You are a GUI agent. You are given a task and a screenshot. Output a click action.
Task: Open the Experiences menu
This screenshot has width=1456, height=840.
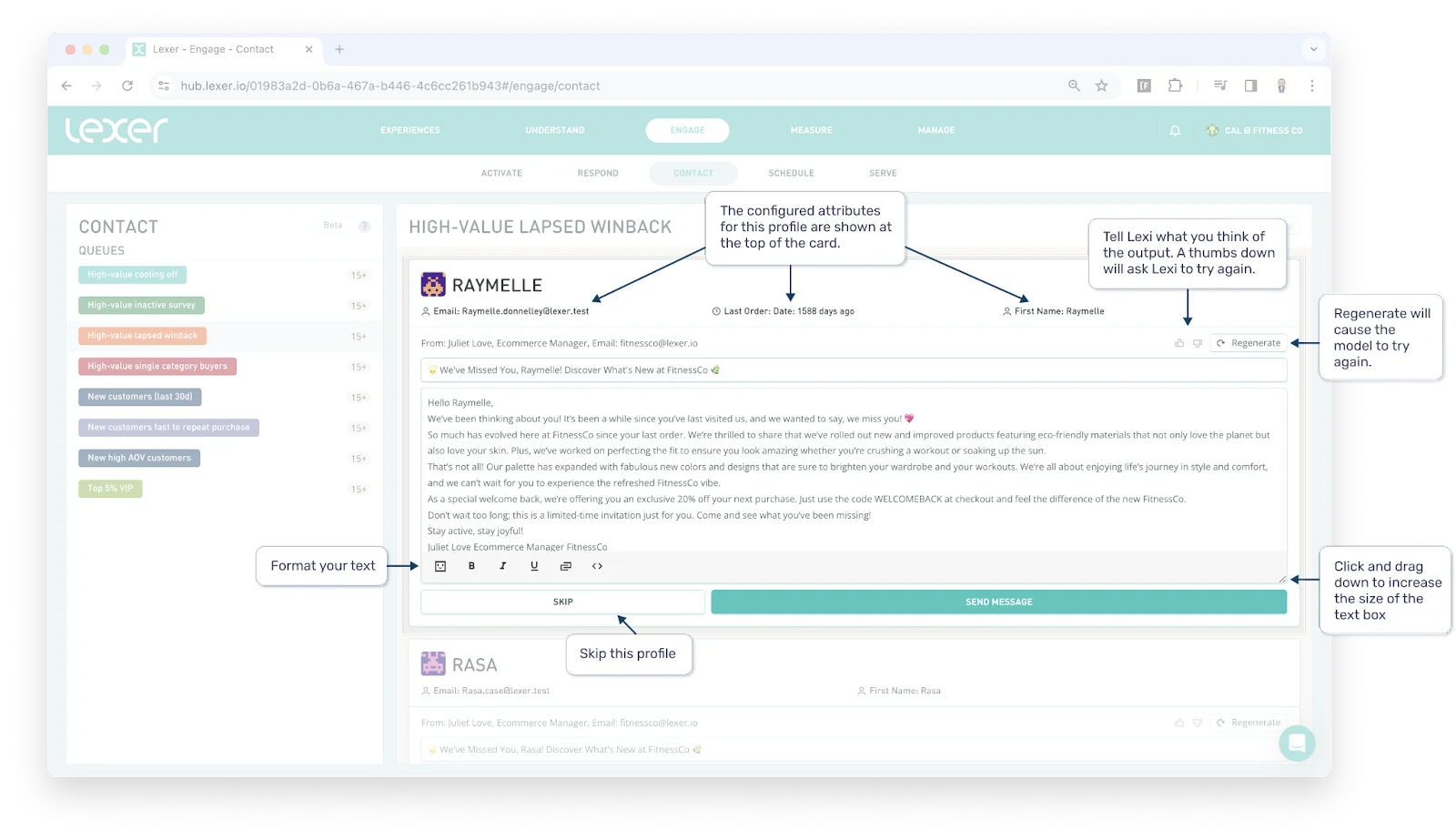(410, 130)
